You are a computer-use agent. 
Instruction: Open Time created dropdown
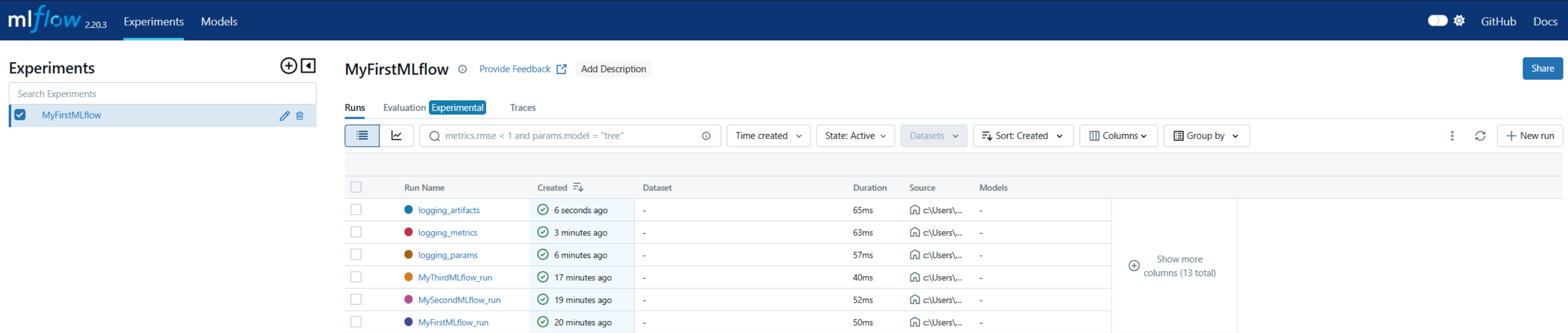[x=768, y=136]
